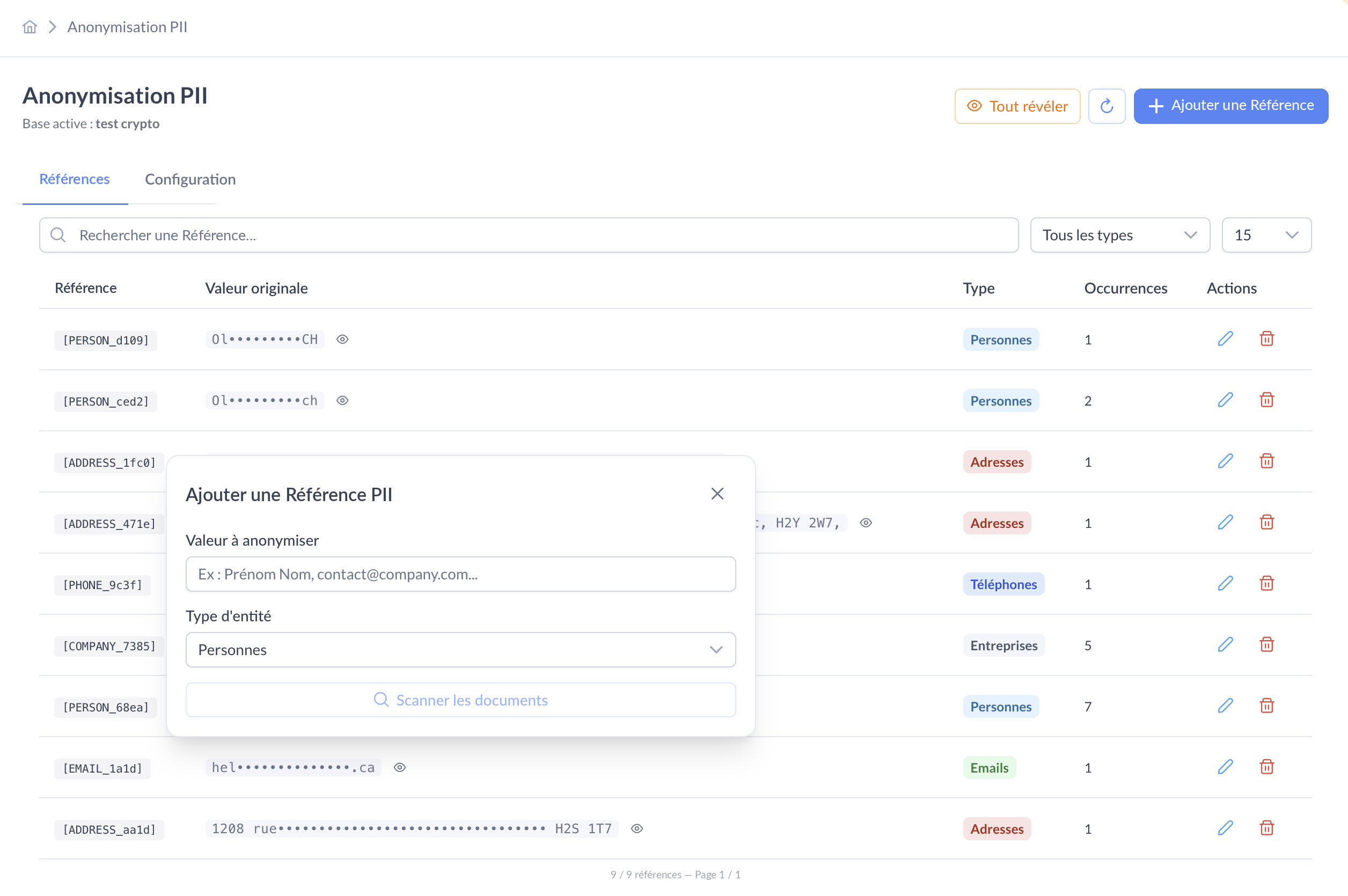Select the Références tab
This screenshot has height=896, width=1348.
(74, 179)
